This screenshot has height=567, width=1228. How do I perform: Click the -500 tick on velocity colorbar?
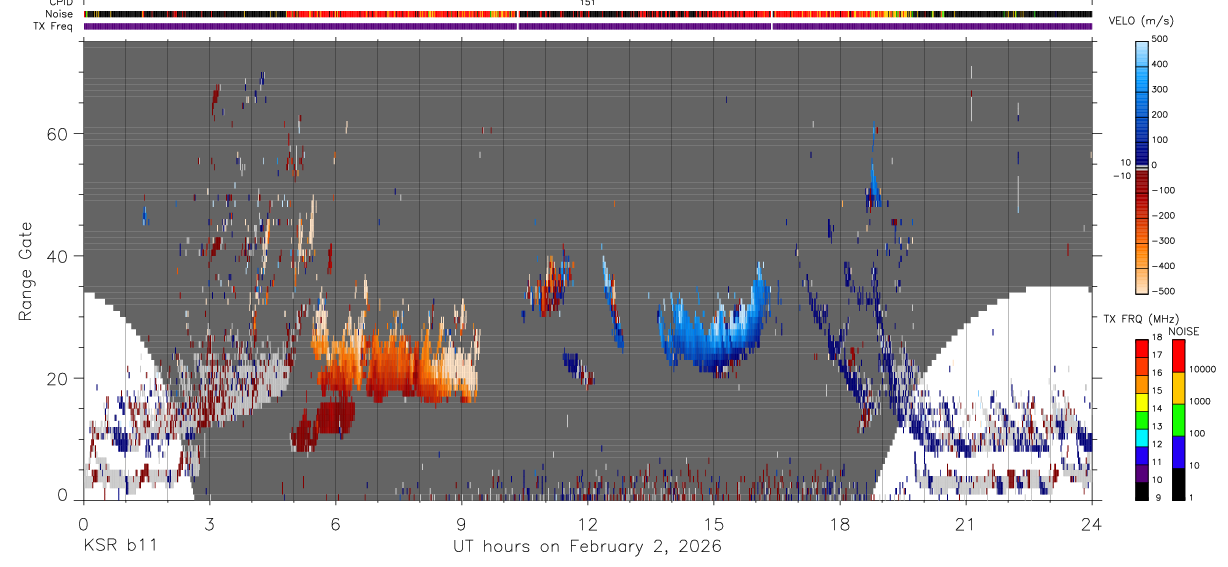1165,292
